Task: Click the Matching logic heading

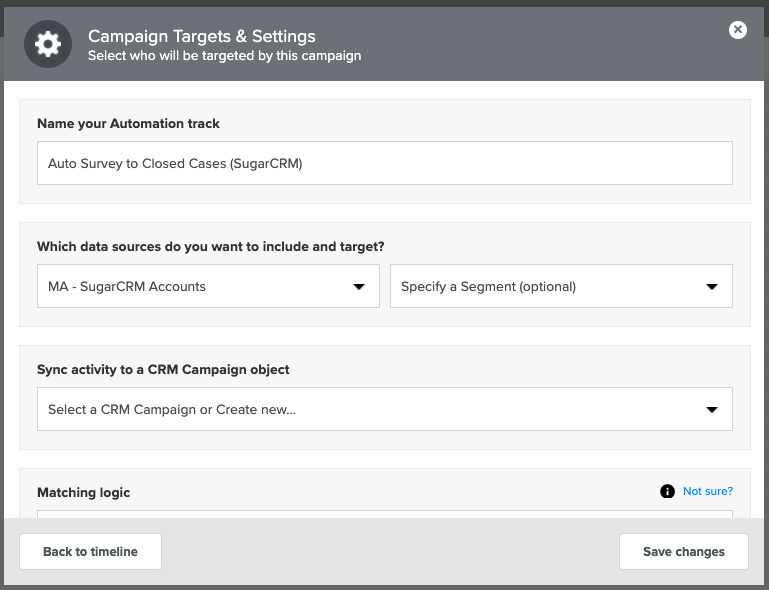Action: point(84,492)
